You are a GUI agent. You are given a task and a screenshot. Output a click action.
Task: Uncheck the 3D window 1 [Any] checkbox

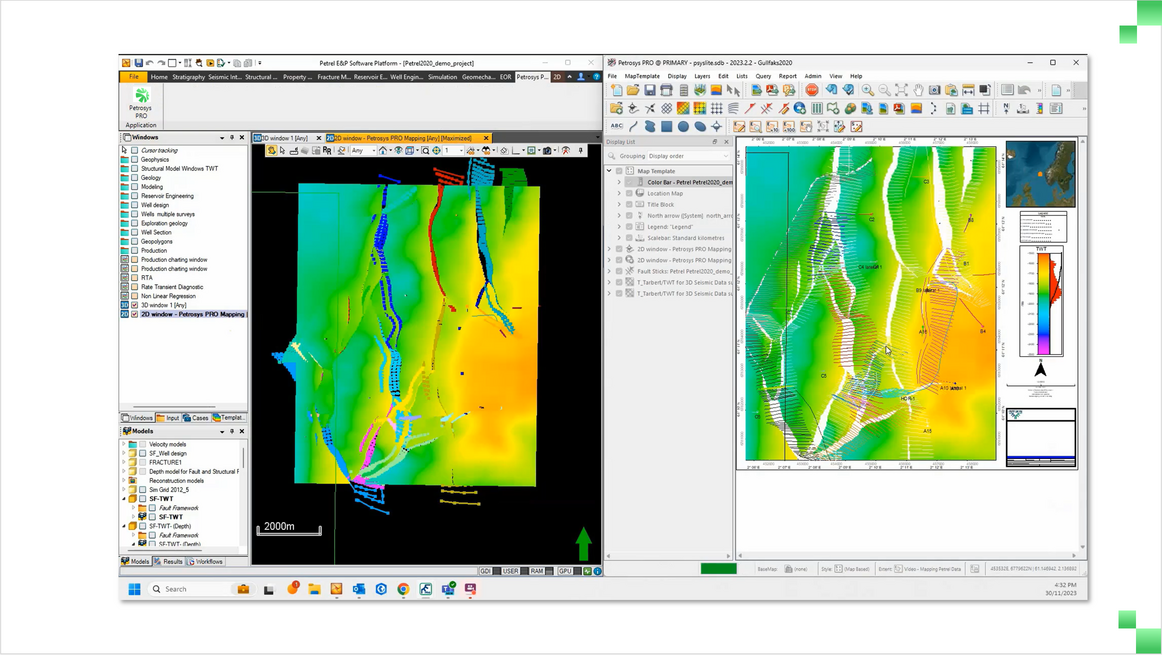pyautogui.click(x=135, y=305)
